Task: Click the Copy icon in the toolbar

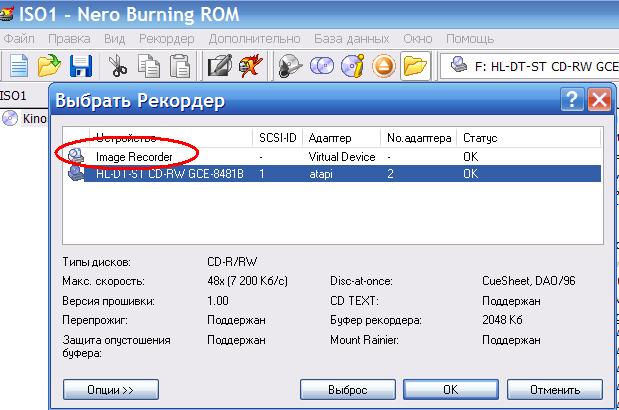Action: pyautogui.click(x=149, y=66)
